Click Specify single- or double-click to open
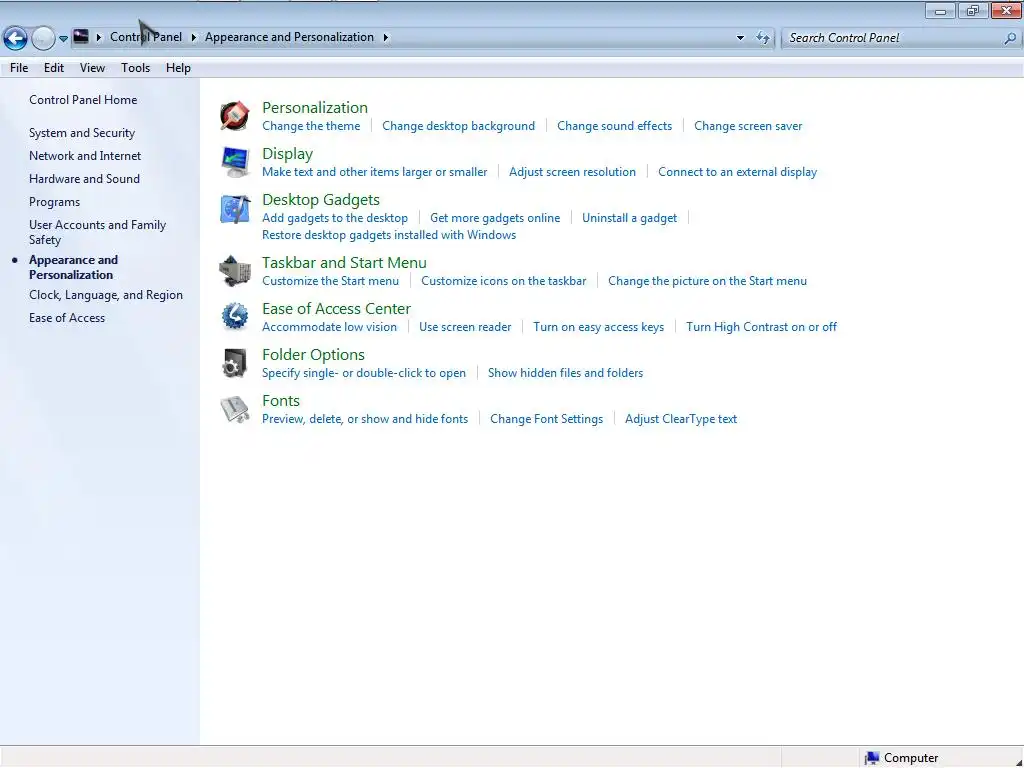Screen dimensions: 1024x768 (x=364, y=373)
